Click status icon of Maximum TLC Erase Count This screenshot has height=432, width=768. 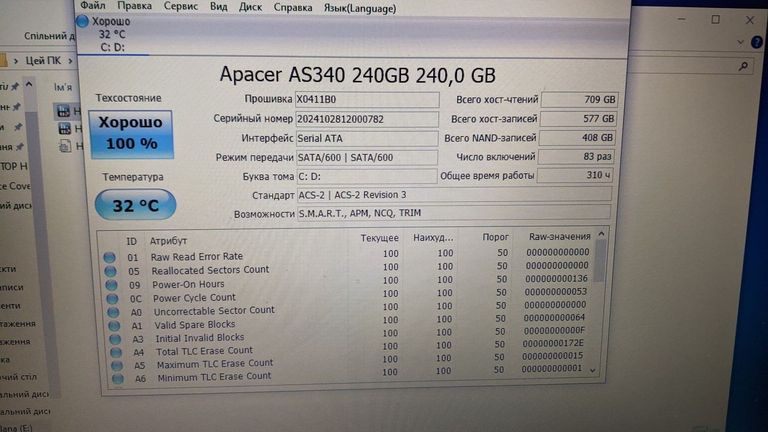coord(117,365)
